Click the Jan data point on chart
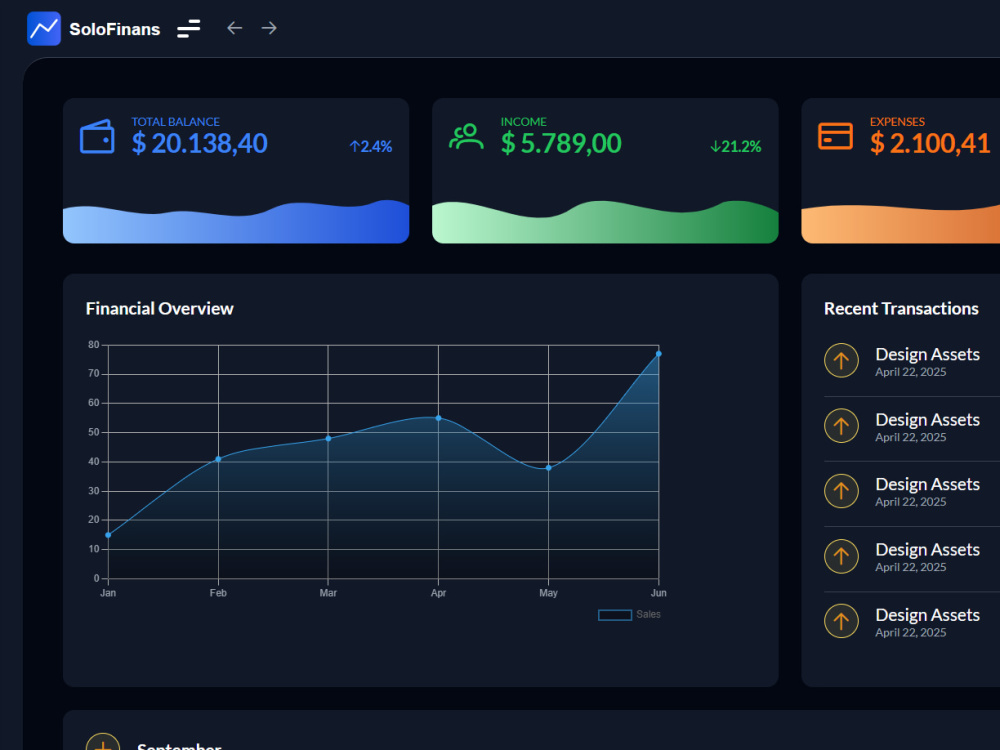Viewport: 1000px width, 750px height. (x=108, y=535)
